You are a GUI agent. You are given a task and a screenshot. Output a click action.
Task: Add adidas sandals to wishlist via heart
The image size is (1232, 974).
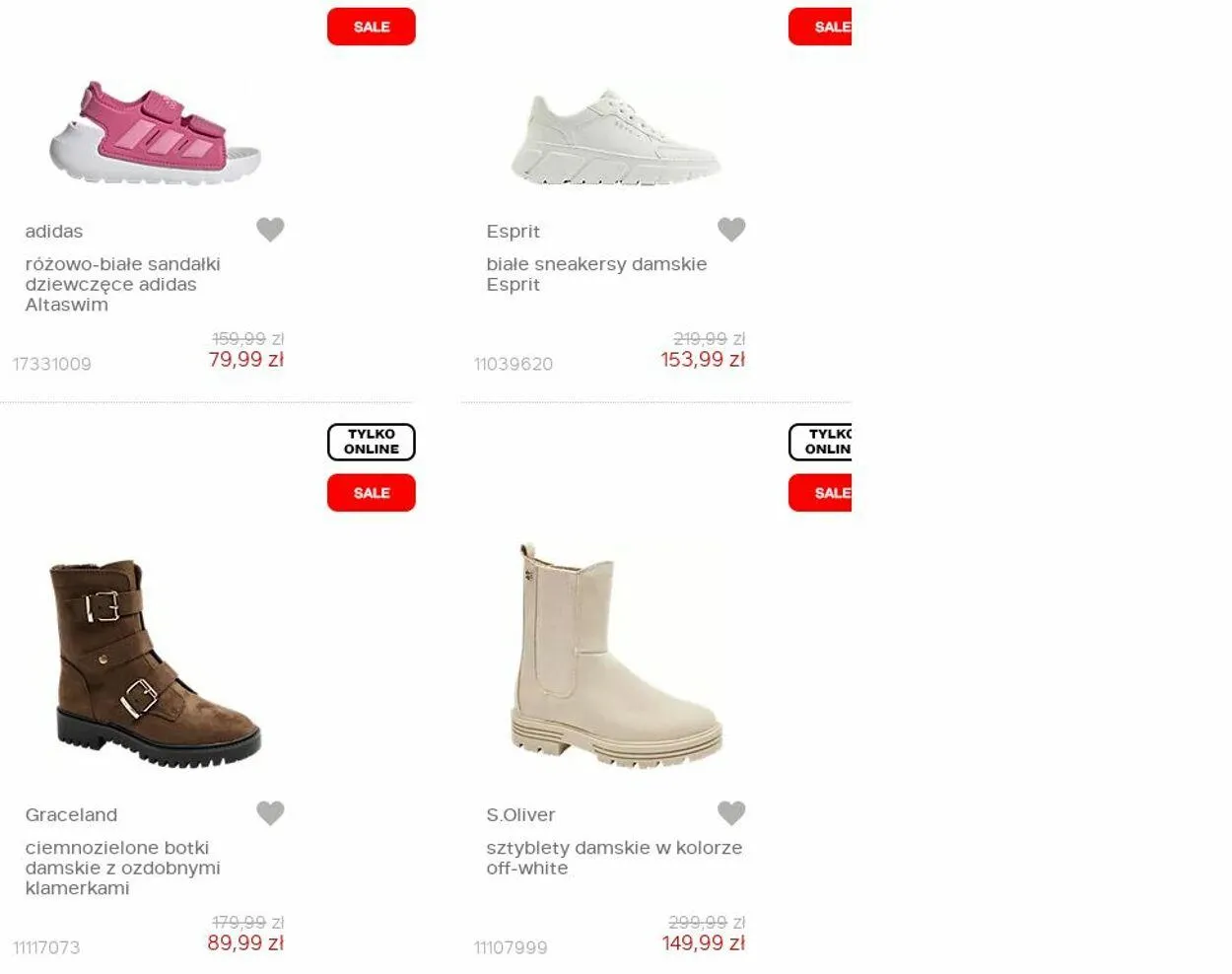pos(270,230)
